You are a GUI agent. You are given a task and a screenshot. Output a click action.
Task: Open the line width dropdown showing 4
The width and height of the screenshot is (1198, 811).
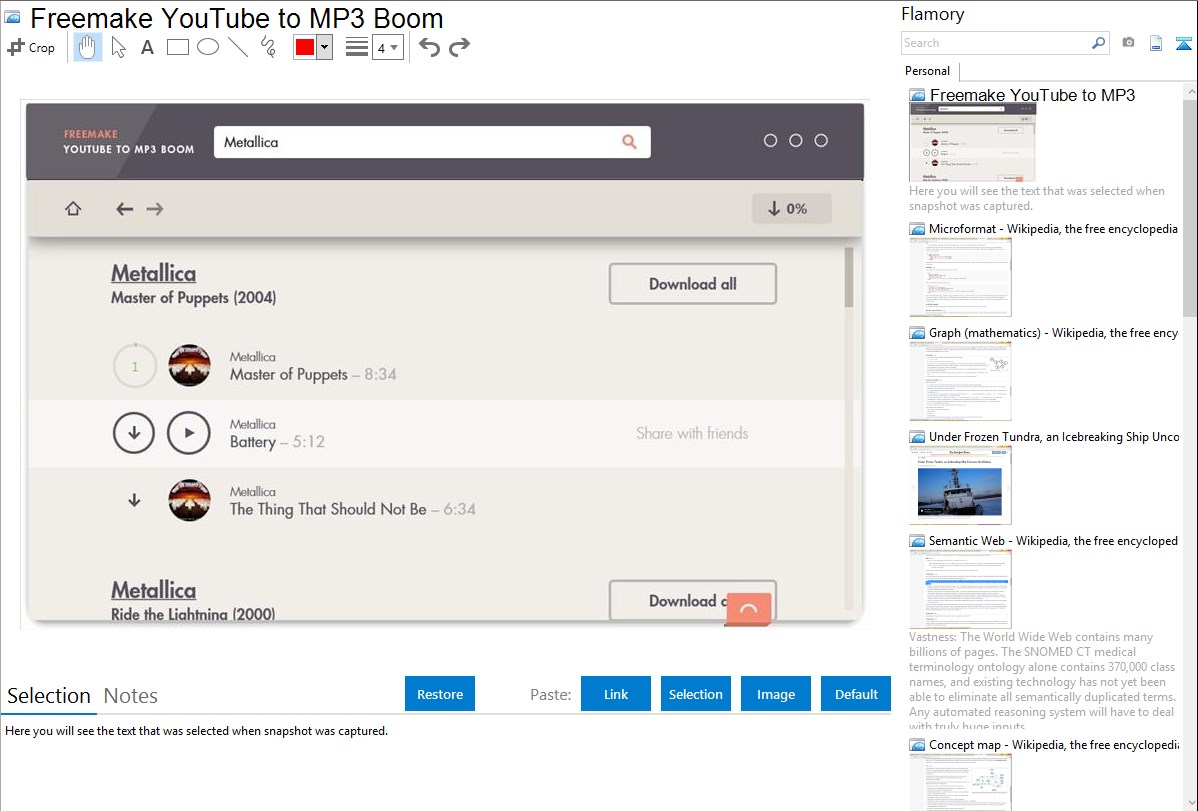[x=388, y=47]
